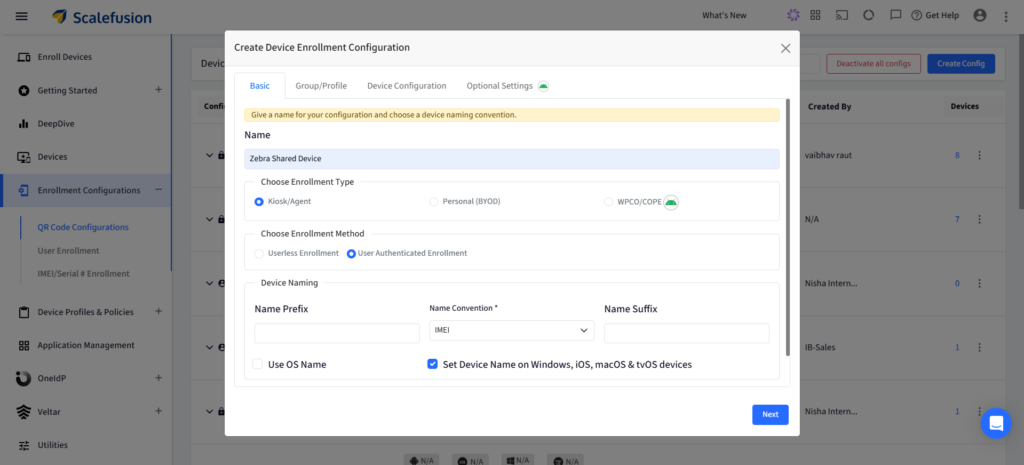Open the device count 8 link
The image size is (1024, 465).
coord(957,155)
